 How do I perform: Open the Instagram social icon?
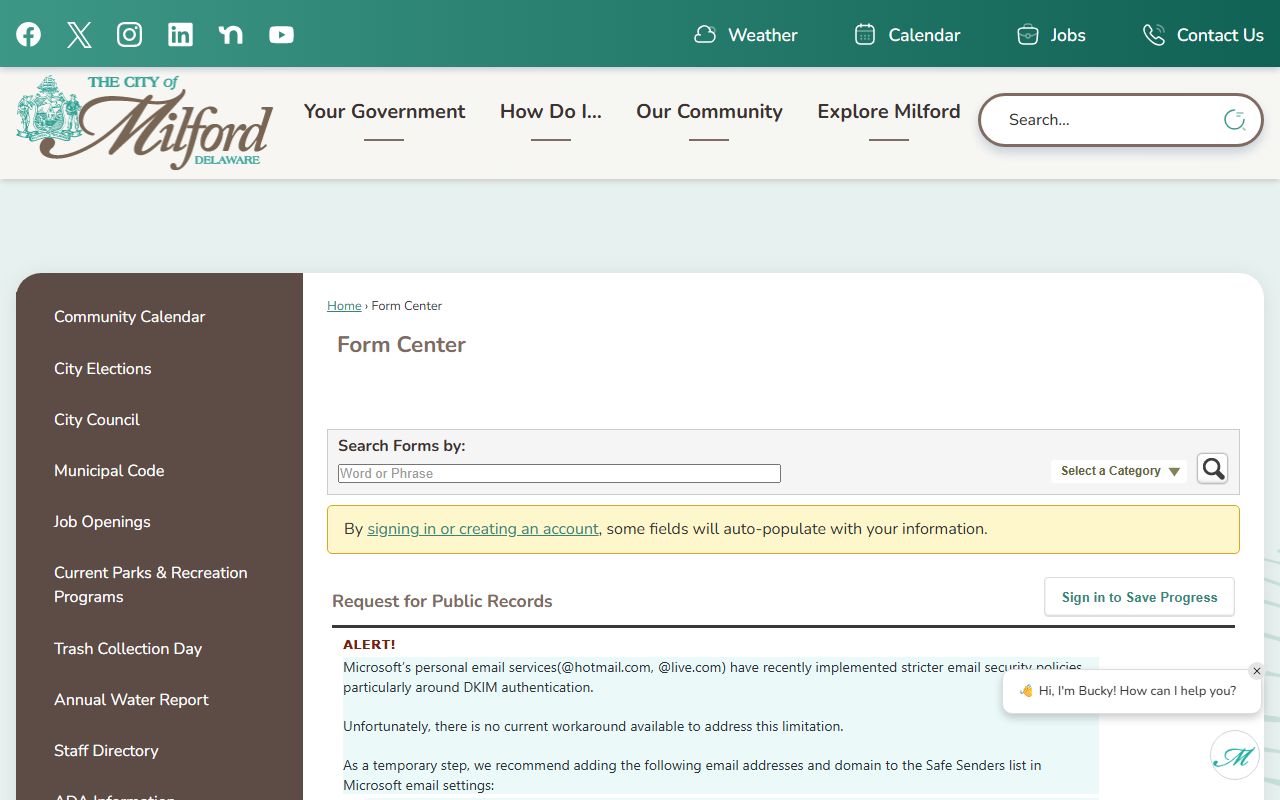(x=130, y=35)
